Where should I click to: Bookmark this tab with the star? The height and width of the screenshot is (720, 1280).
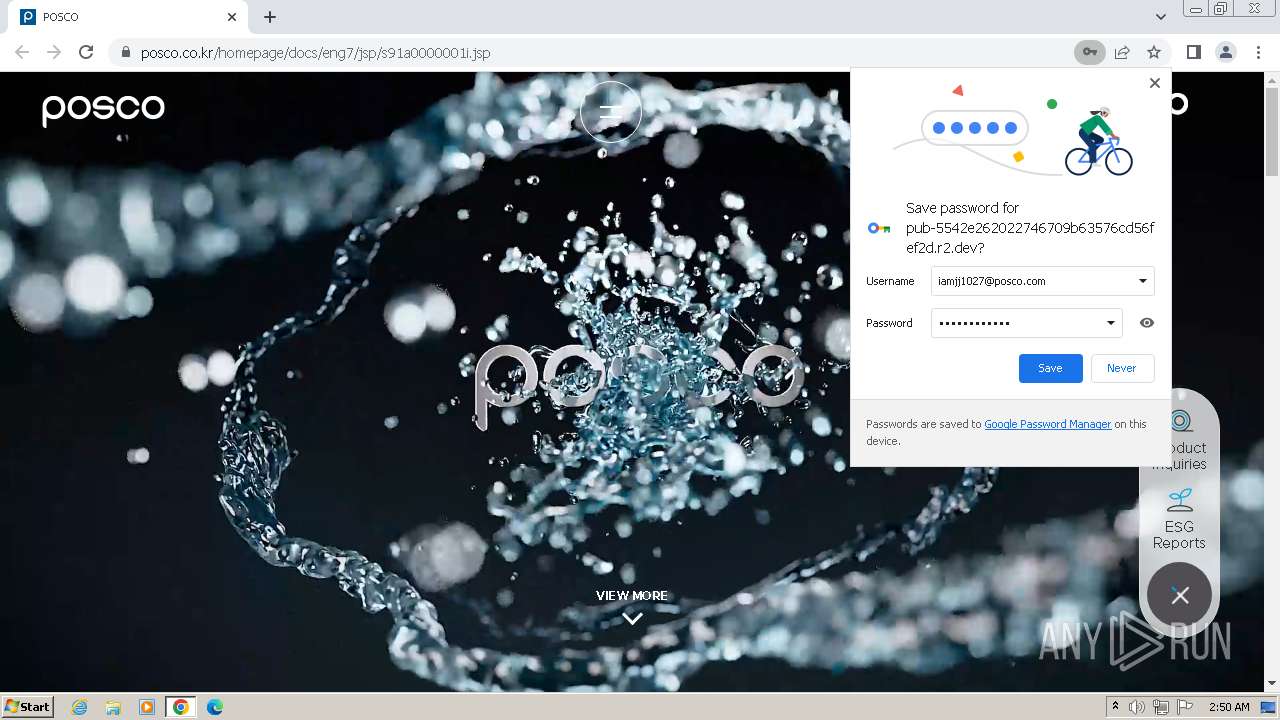coord(1154,52)
